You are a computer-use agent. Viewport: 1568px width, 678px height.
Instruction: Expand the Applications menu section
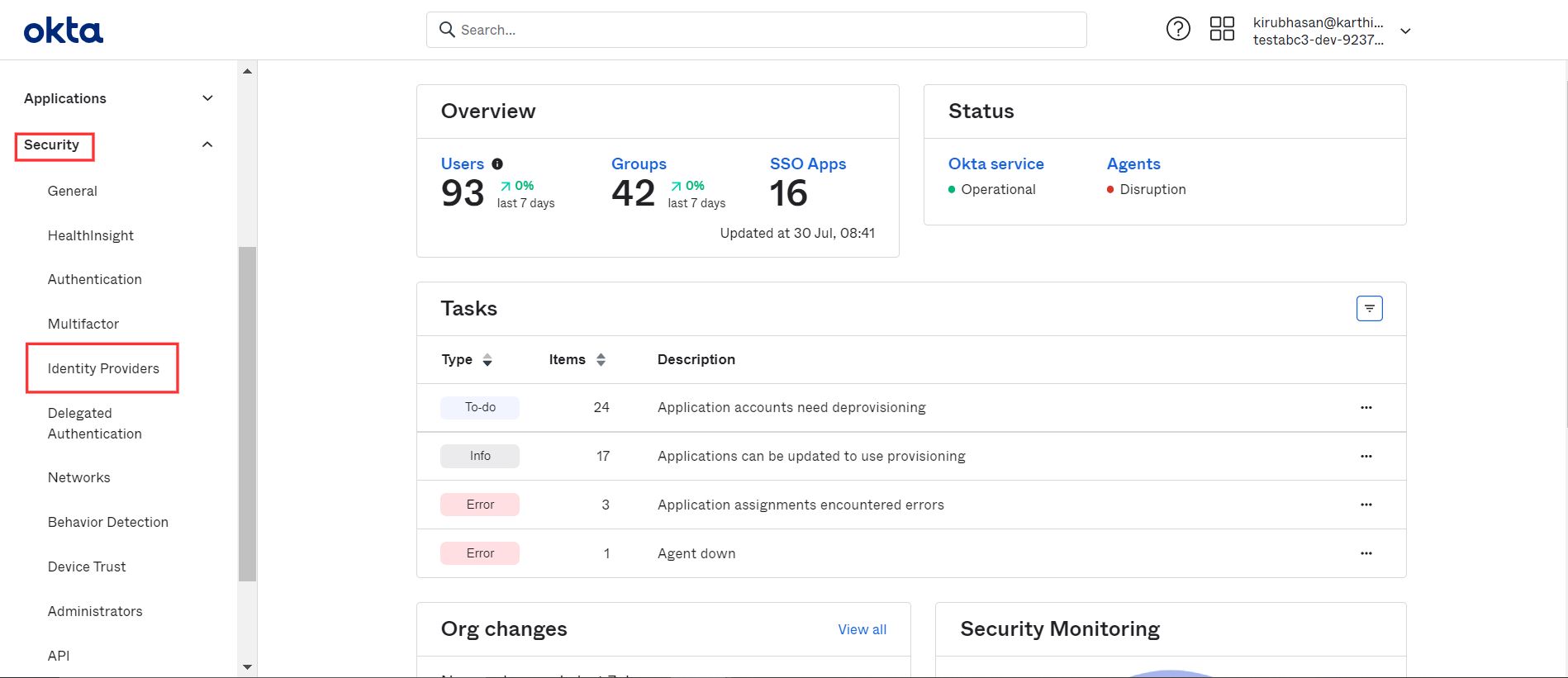click(x=207, y=98)
